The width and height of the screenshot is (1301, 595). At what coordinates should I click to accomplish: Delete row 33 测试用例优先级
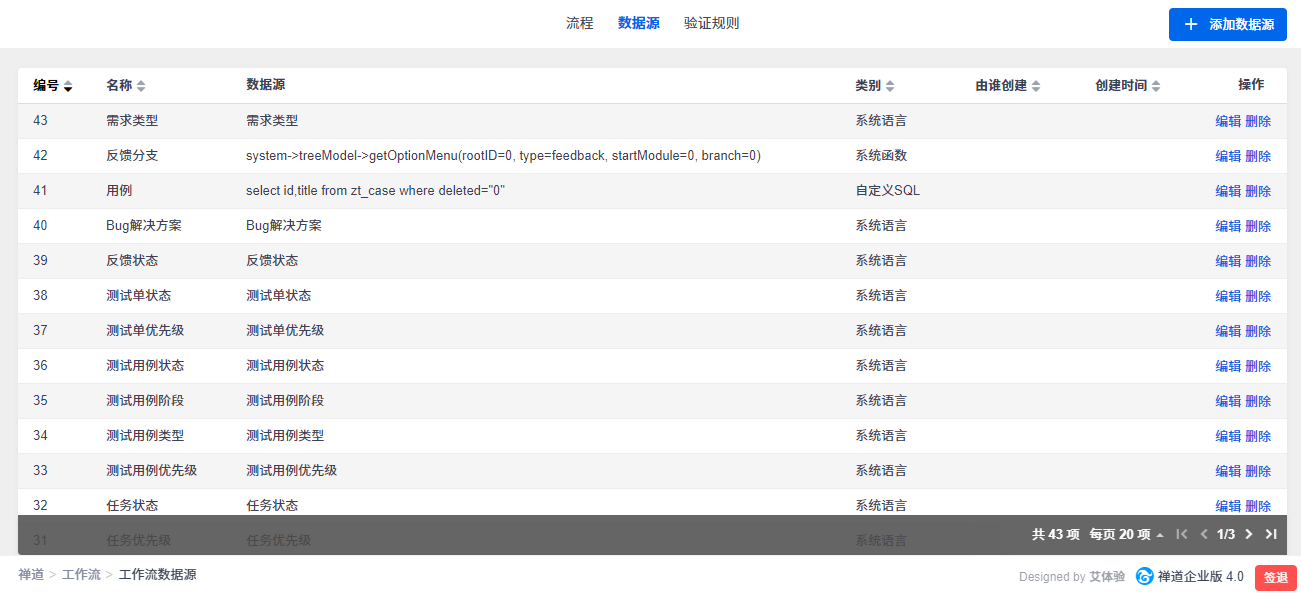pyautogui.click(x=1258, y=471)
